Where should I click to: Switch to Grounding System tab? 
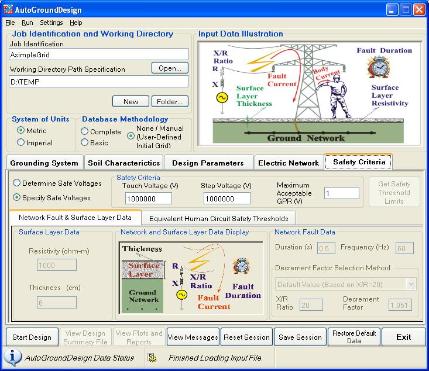(x=44, y=163)
